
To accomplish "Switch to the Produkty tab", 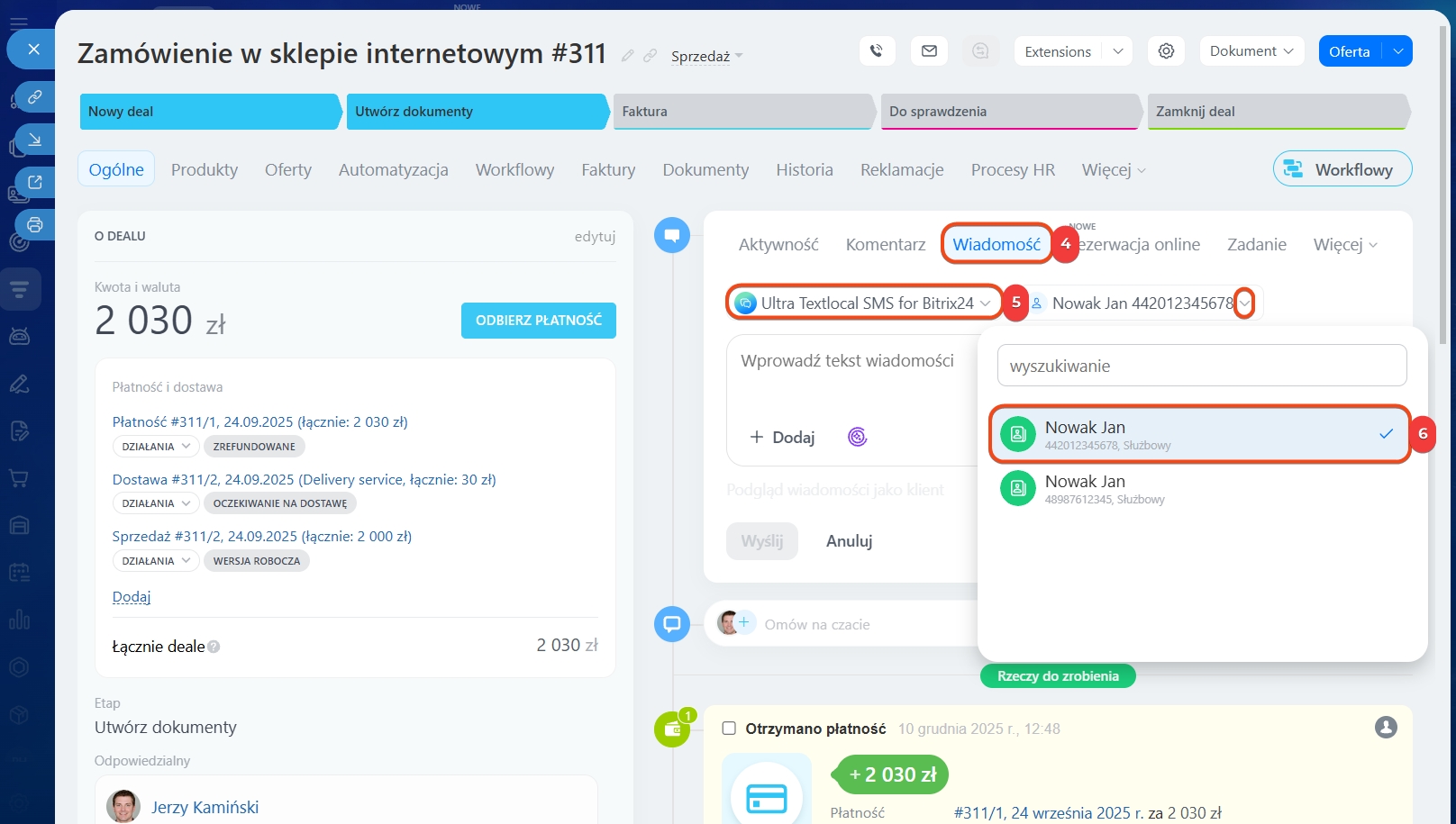I will tap(205, 169).
